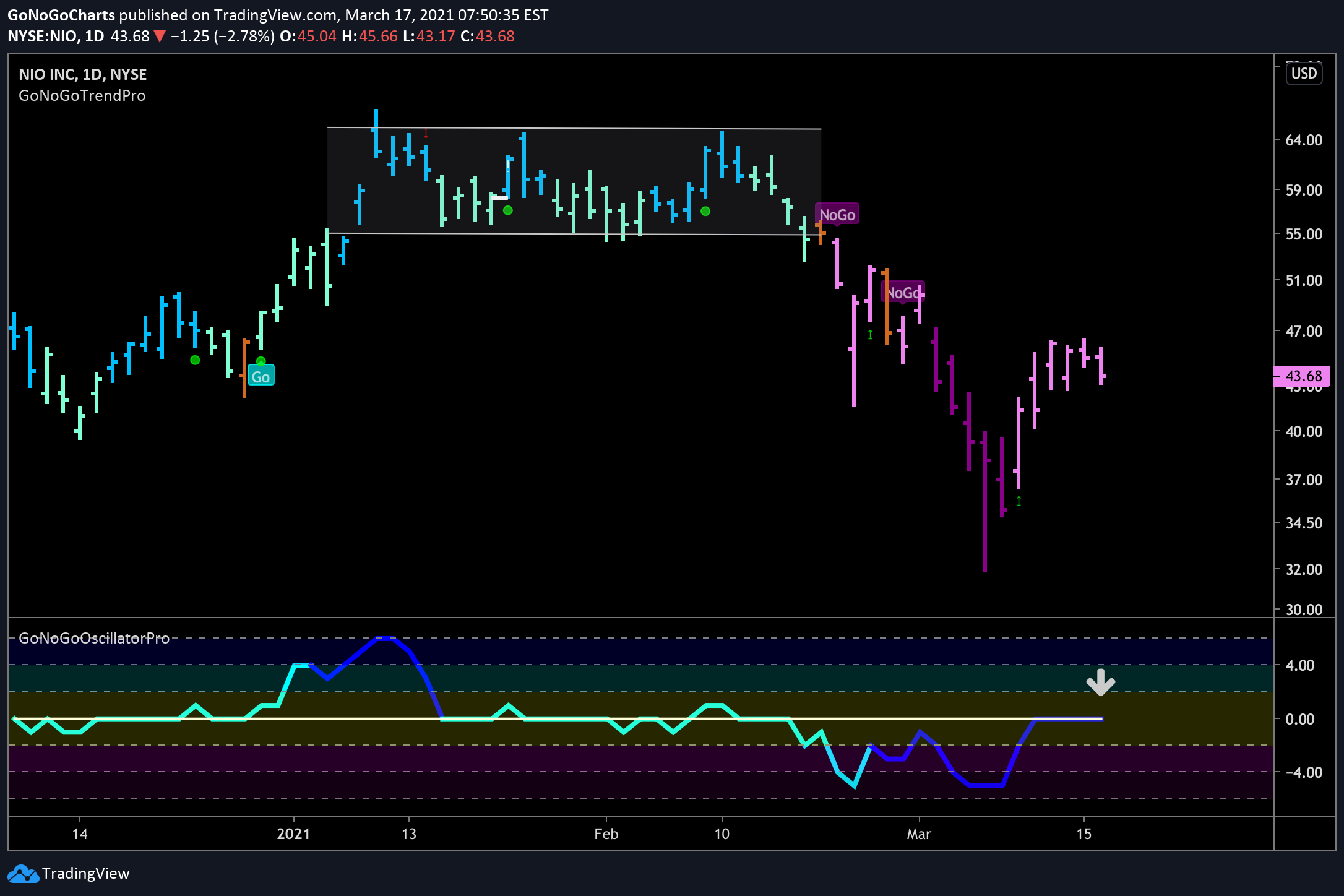Image resolution: width=1344 pixels, height=896 pixels.
Task: Click the green dot near February 10
Action: click(x=705, y=211)
